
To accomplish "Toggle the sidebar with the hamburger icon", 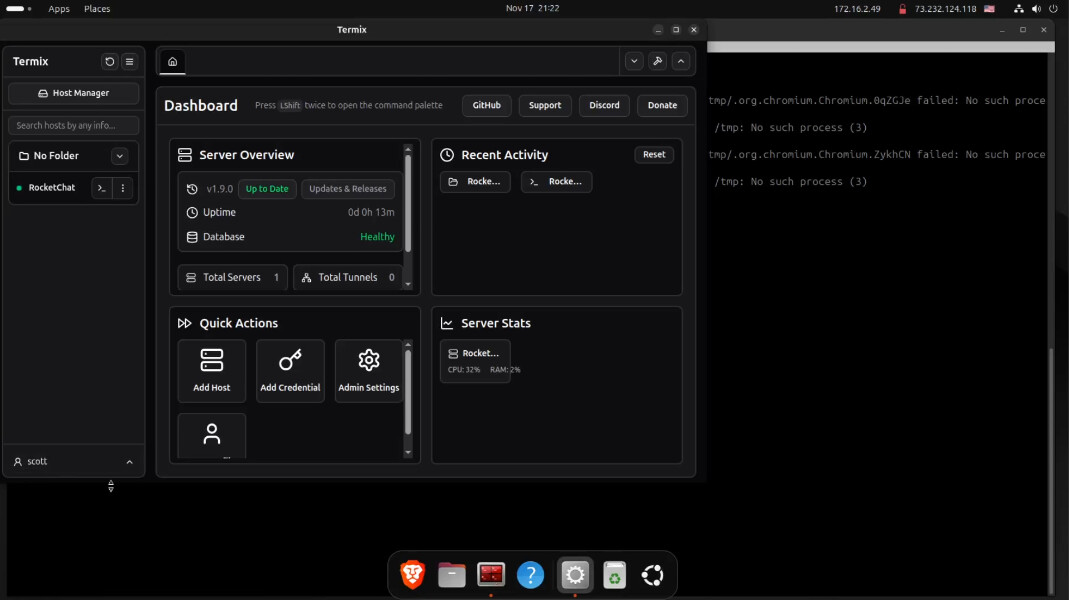I will tap(130, 61).
